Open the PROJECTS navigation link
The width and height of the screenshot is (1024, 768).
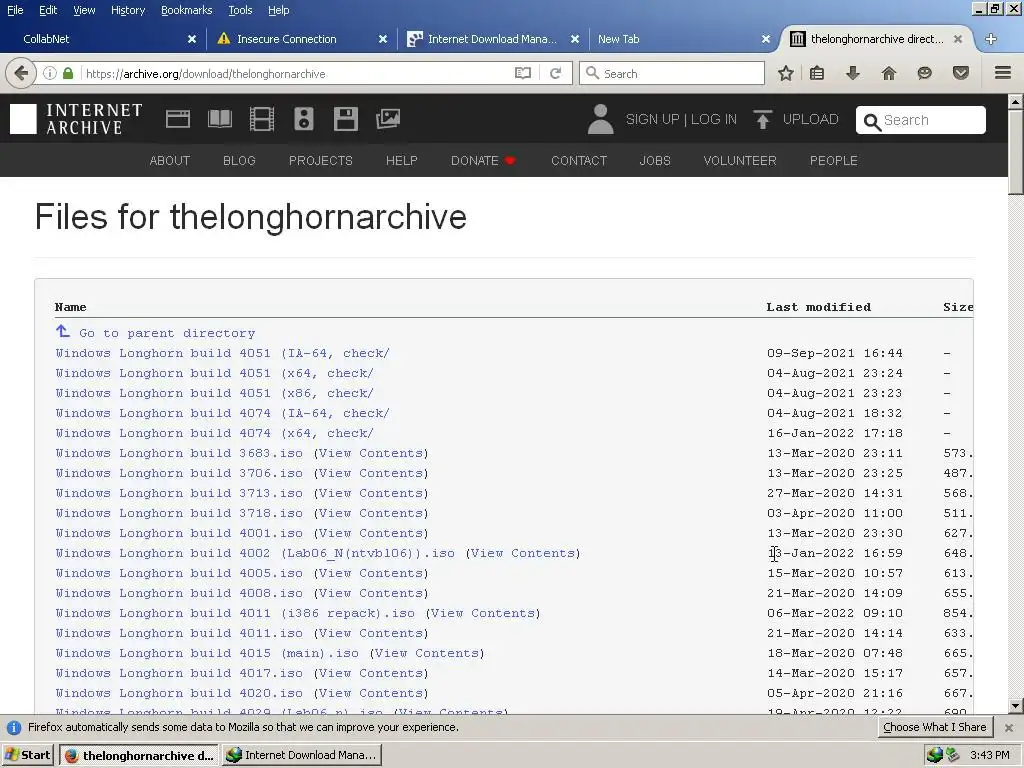pyautogui.click(x=321, y=161)
